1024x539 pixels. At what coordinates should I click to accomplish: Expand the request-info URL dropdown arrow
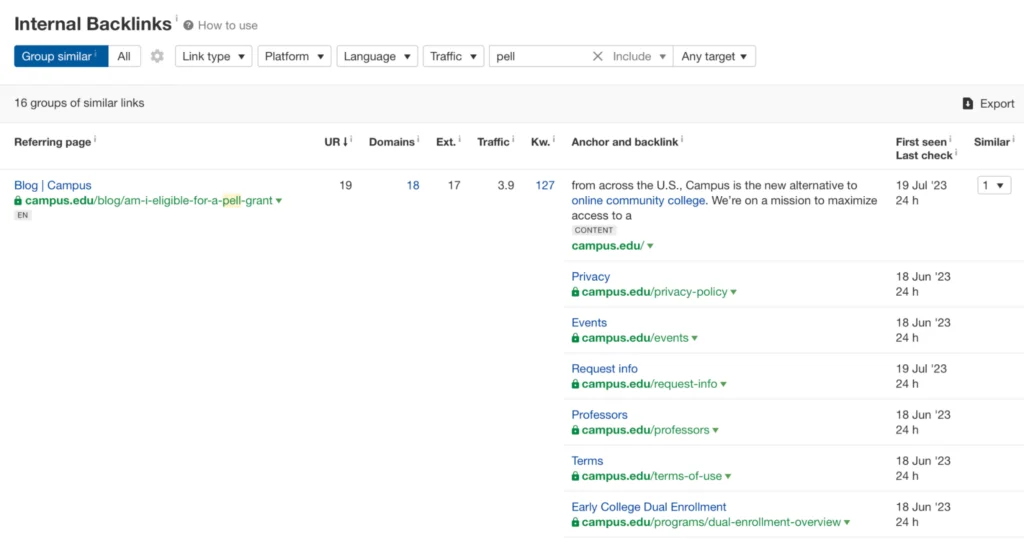[x=723, y=385]
